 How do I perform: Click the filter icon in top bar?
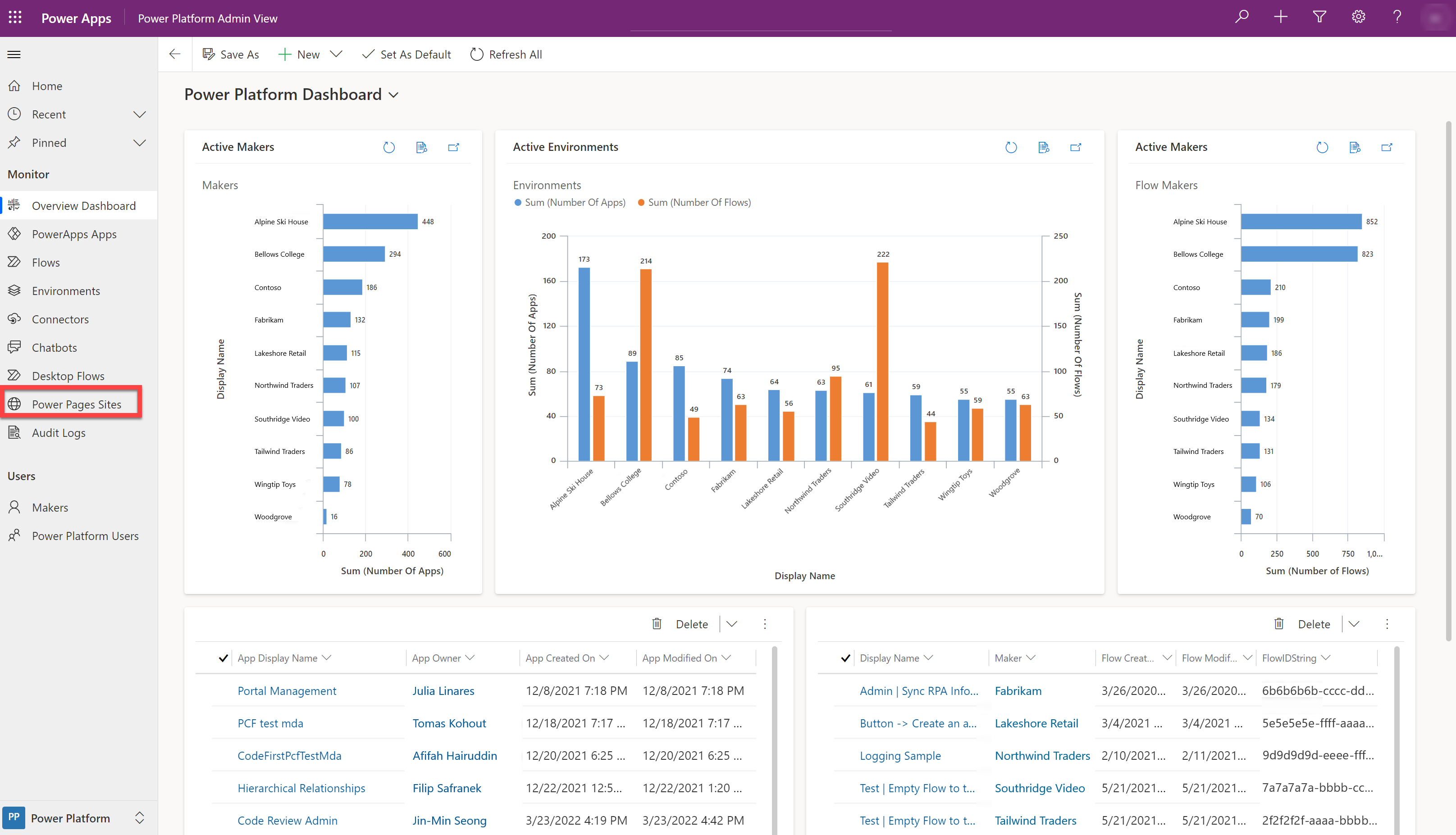point(1320,18)
